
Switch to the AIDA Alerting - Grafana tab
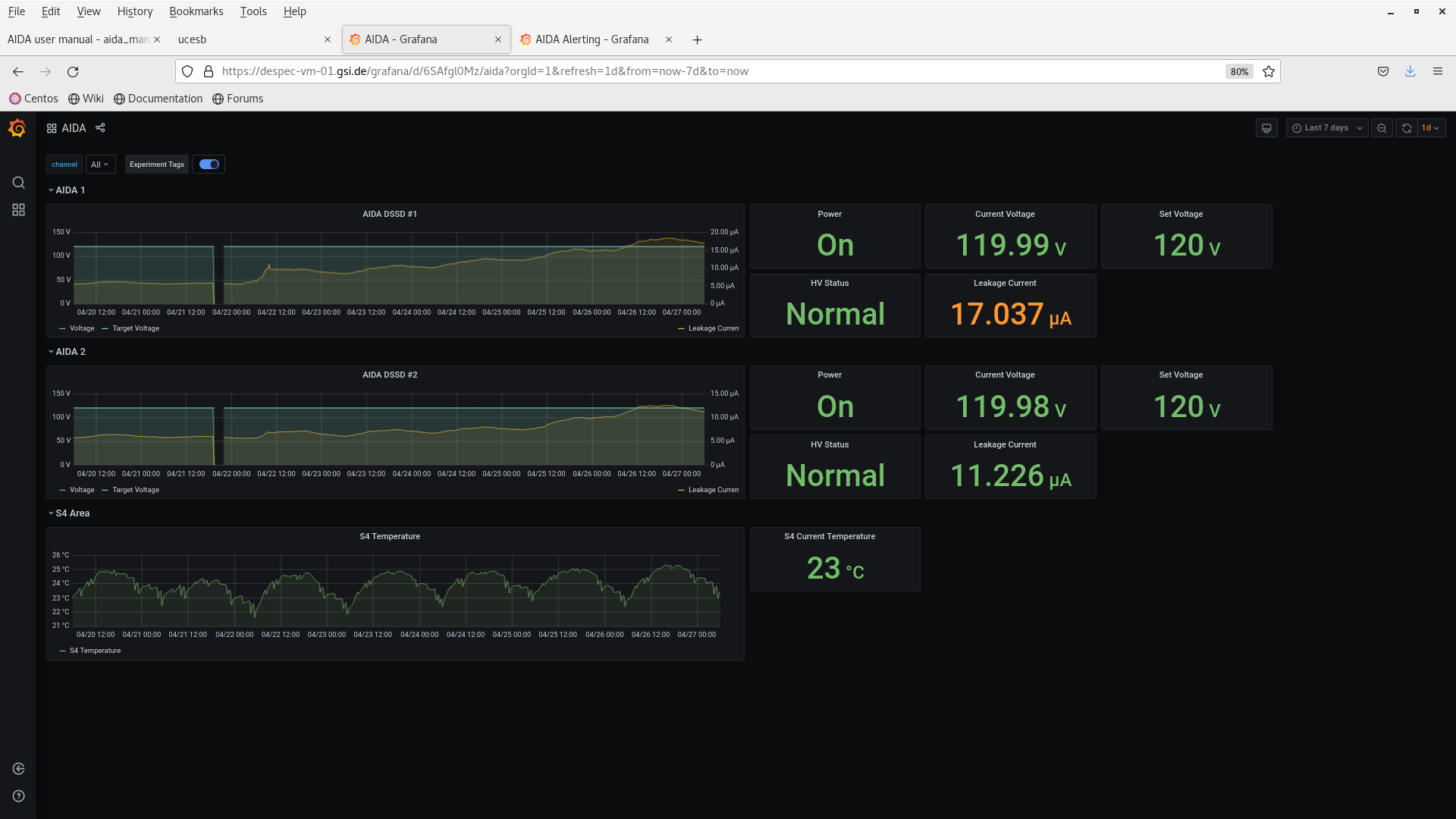click(591, 39)
